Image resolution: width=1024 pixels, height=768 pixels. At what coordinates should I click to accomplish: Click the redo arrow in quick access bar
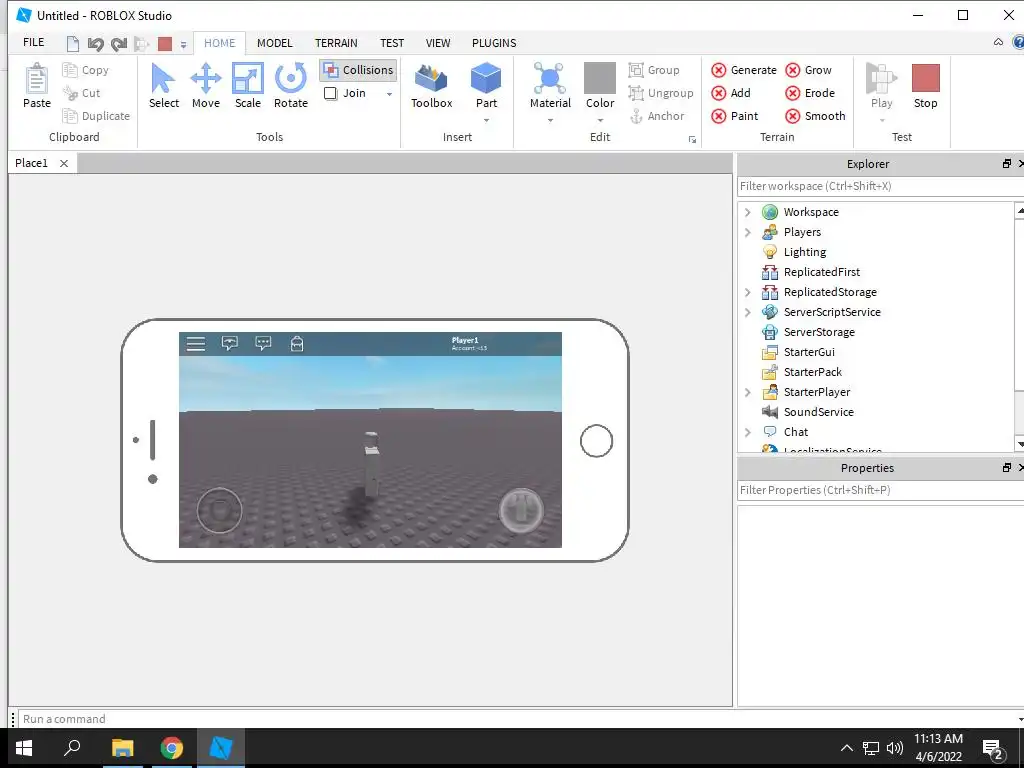pyautogui.click(x=119, y=44)
